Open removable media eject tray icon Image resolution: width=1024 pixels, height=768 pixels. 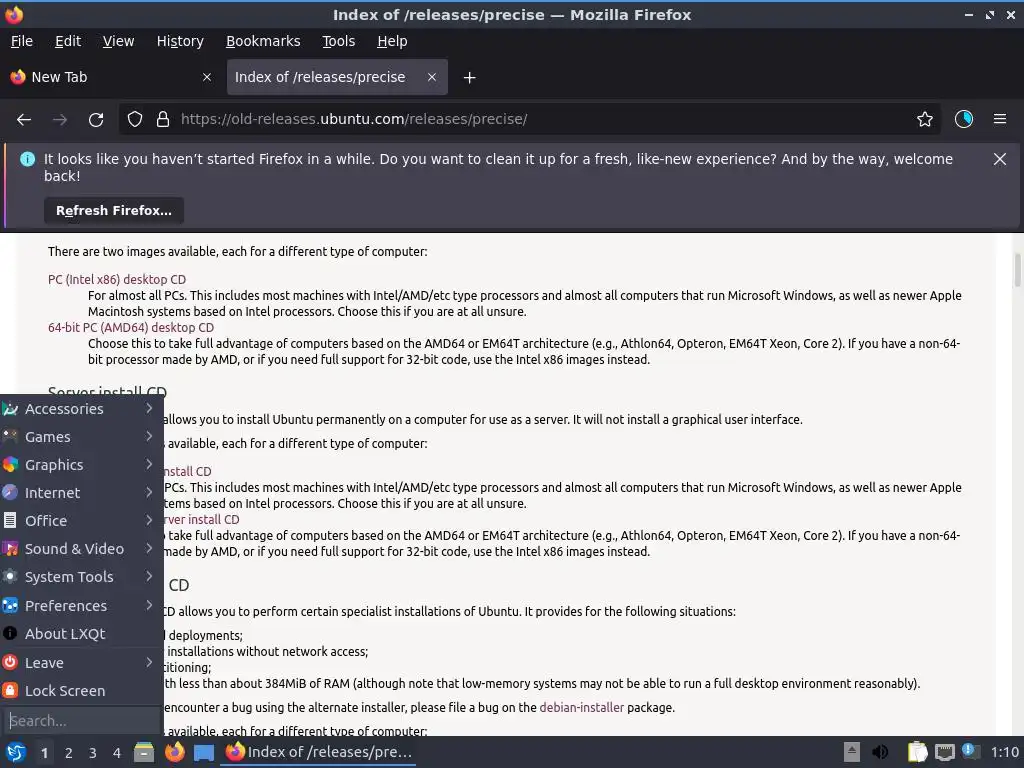(852, 752)
